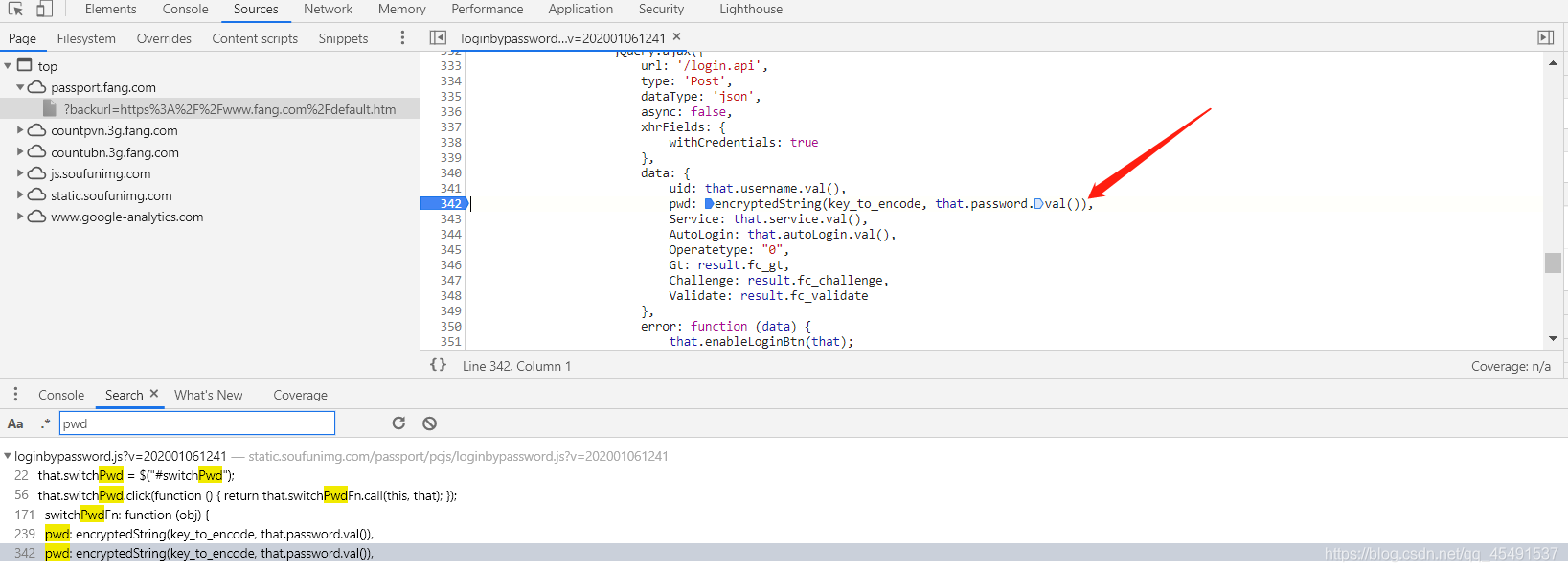Toggle the device toolbar icon
This screenshot has width=1568, height=572.
tap(44, 9)
